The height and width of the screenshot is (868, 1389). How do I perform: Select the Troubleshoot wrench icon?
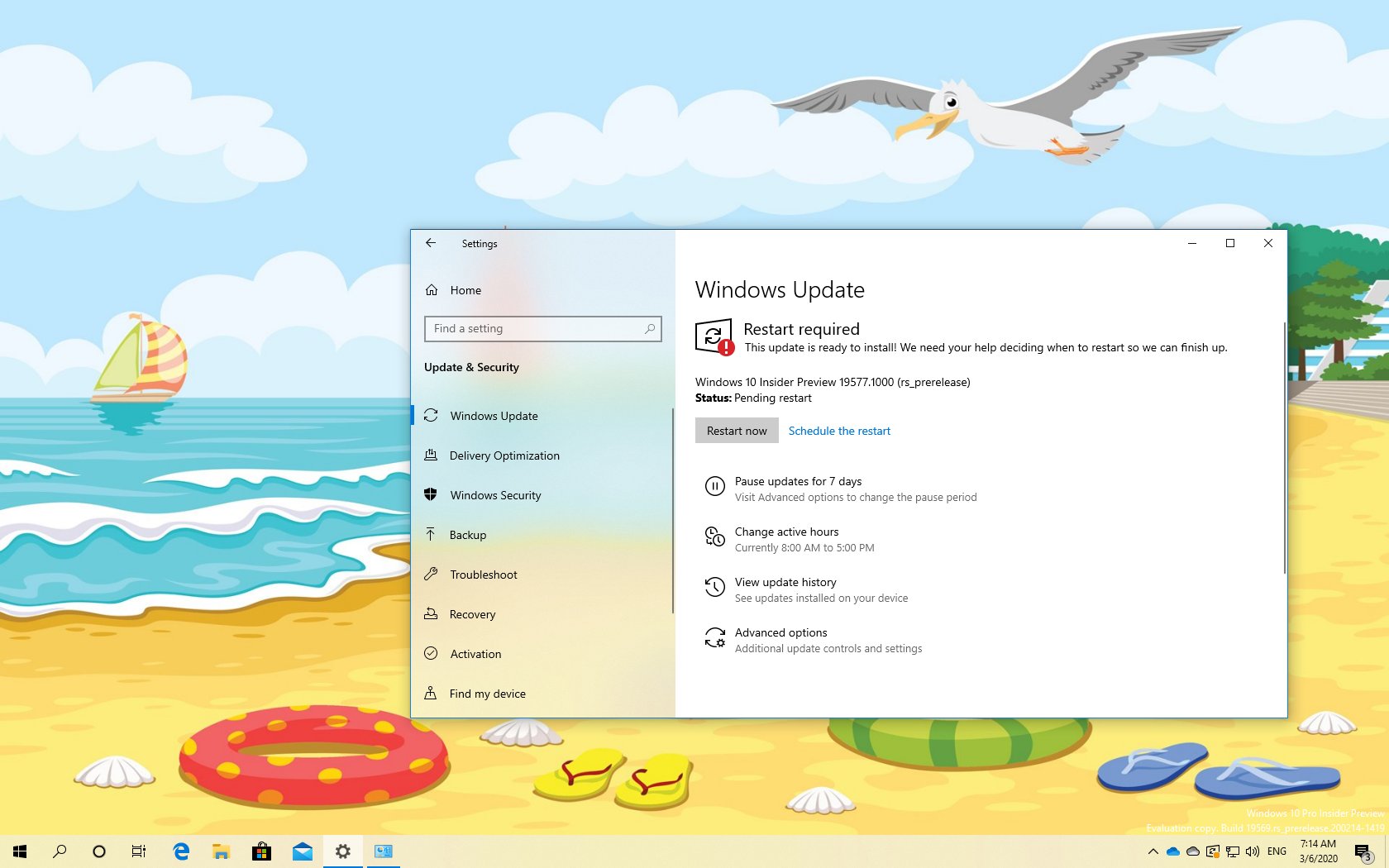click(431, 575)
